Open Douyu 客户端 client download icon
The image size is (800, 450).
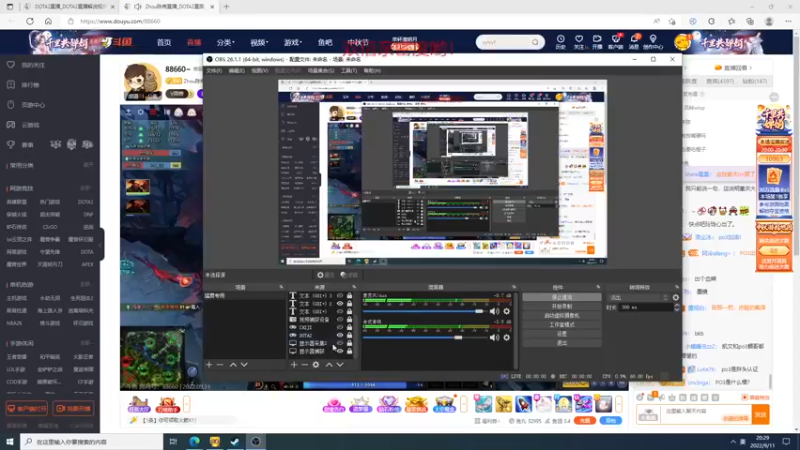615,42
